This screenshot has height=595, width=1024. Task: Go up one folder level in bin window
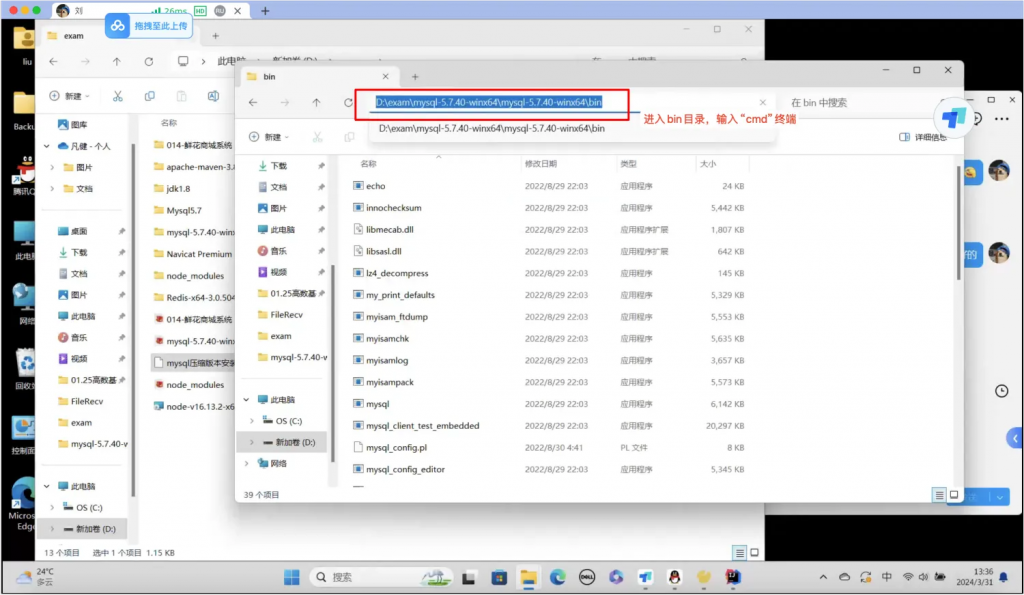pyautogui.click(x=316, y=102)
